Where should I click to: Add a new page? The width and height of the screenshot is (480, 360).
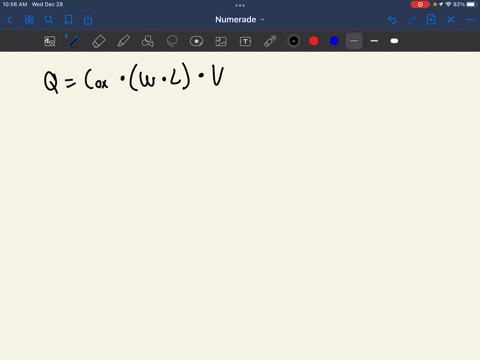click(431, 20)
